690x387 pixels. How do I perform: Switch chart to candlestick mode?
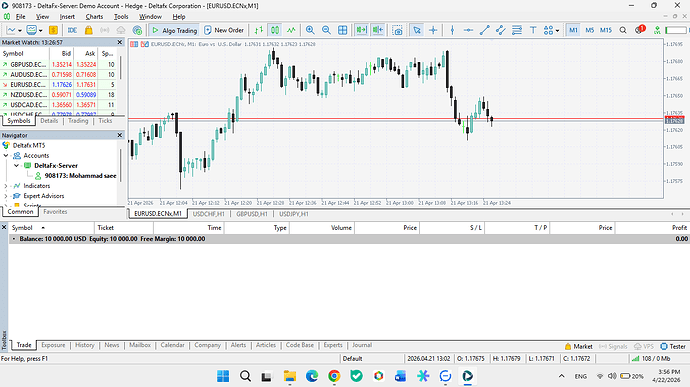pyautogui.click(x=275, y=30)
